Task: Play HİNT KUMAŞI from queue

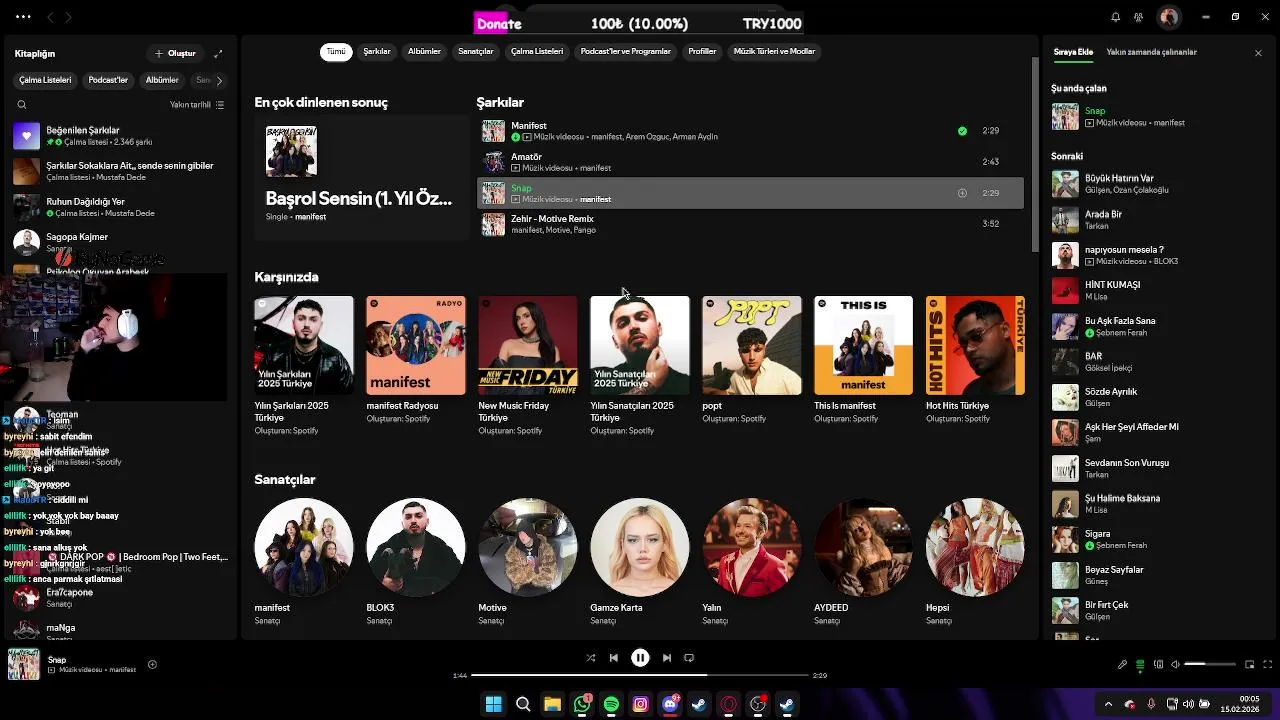Action: pos(1156,290)
